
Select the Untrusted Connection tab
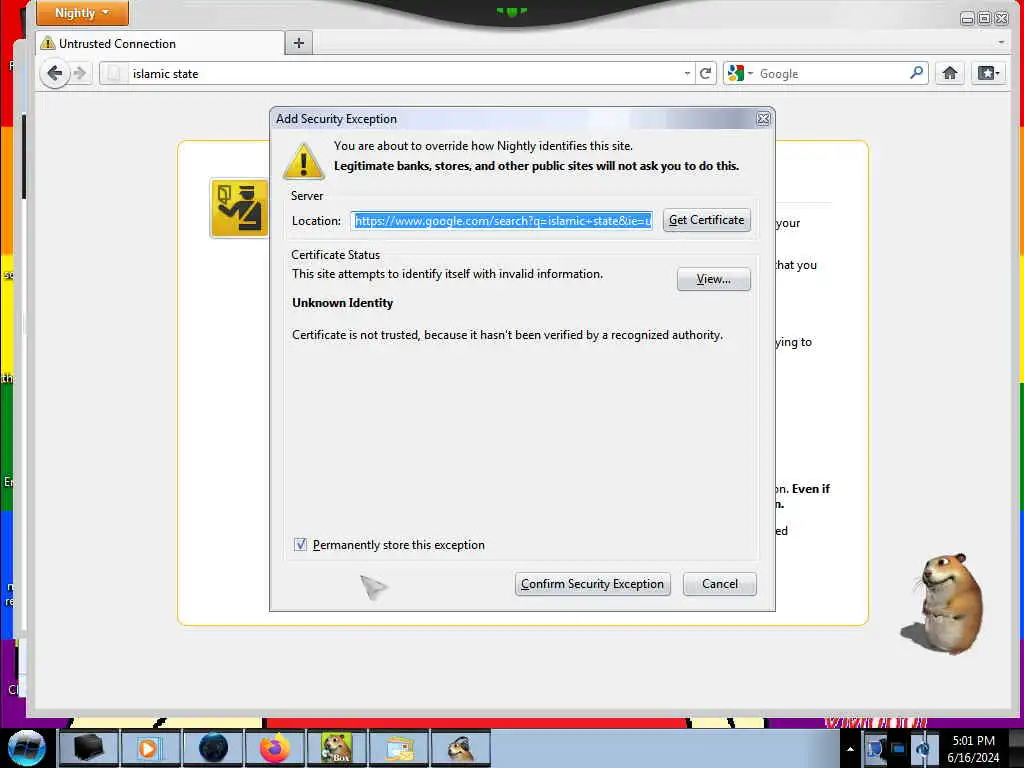(x=160, y=43)
